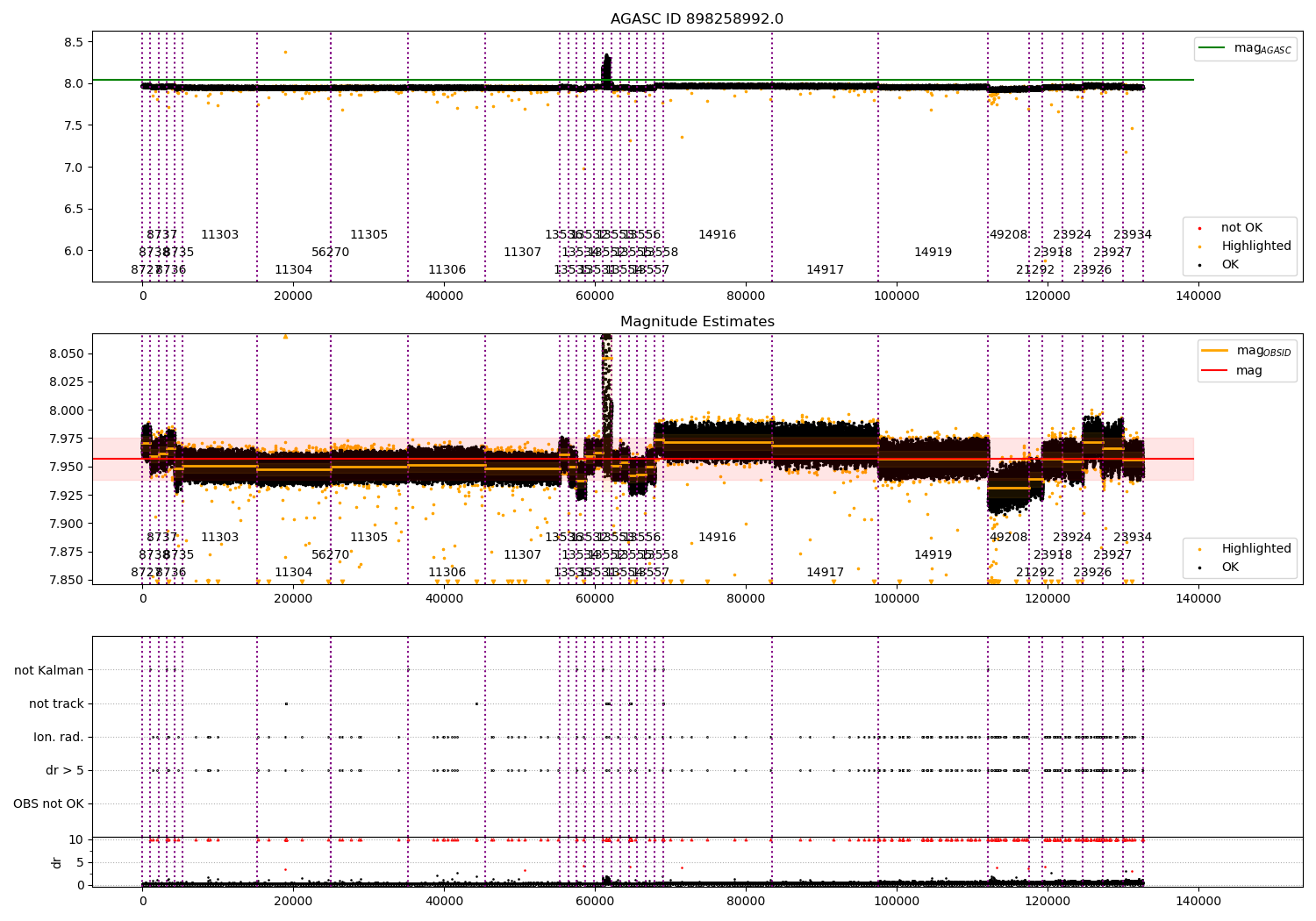Select the mag AGASC legend entry
1316x921 pixels.
[1245, 48]
